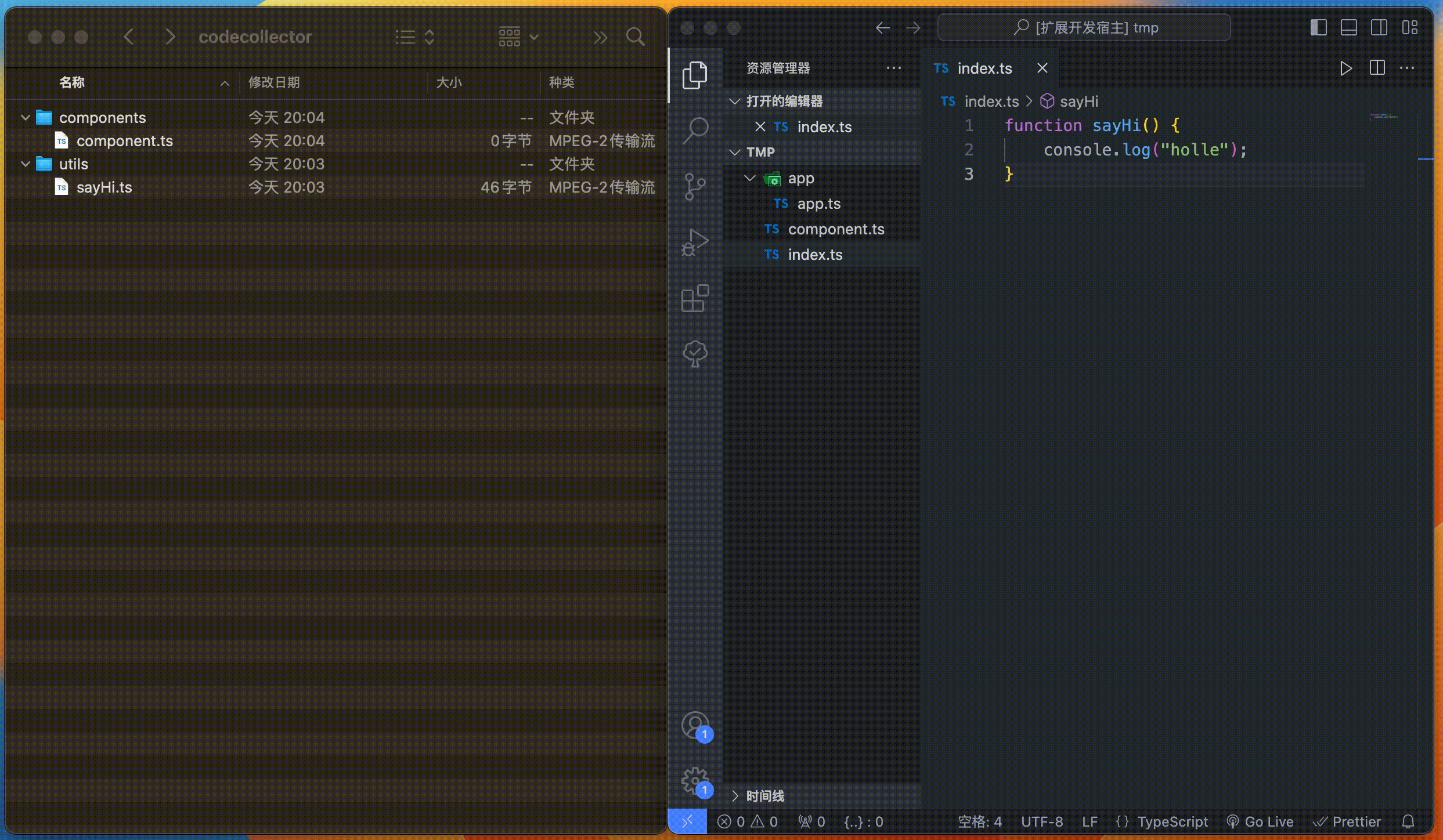Open the Search panel in VS Code sidebar
1443x840 pixels.
pos(695,131)
